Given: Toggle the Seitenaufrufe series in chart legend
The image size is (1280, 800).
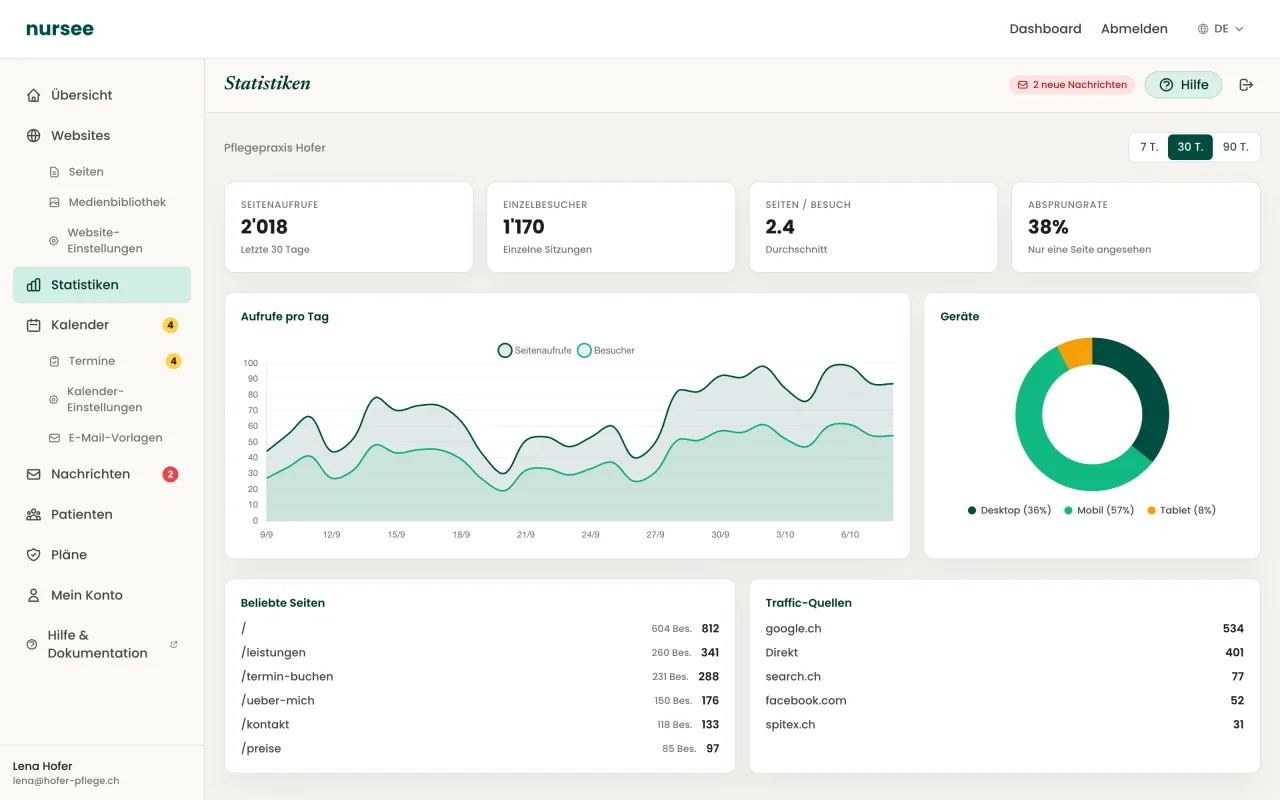Looking at the screenshot, I should [x=535, y=351].
